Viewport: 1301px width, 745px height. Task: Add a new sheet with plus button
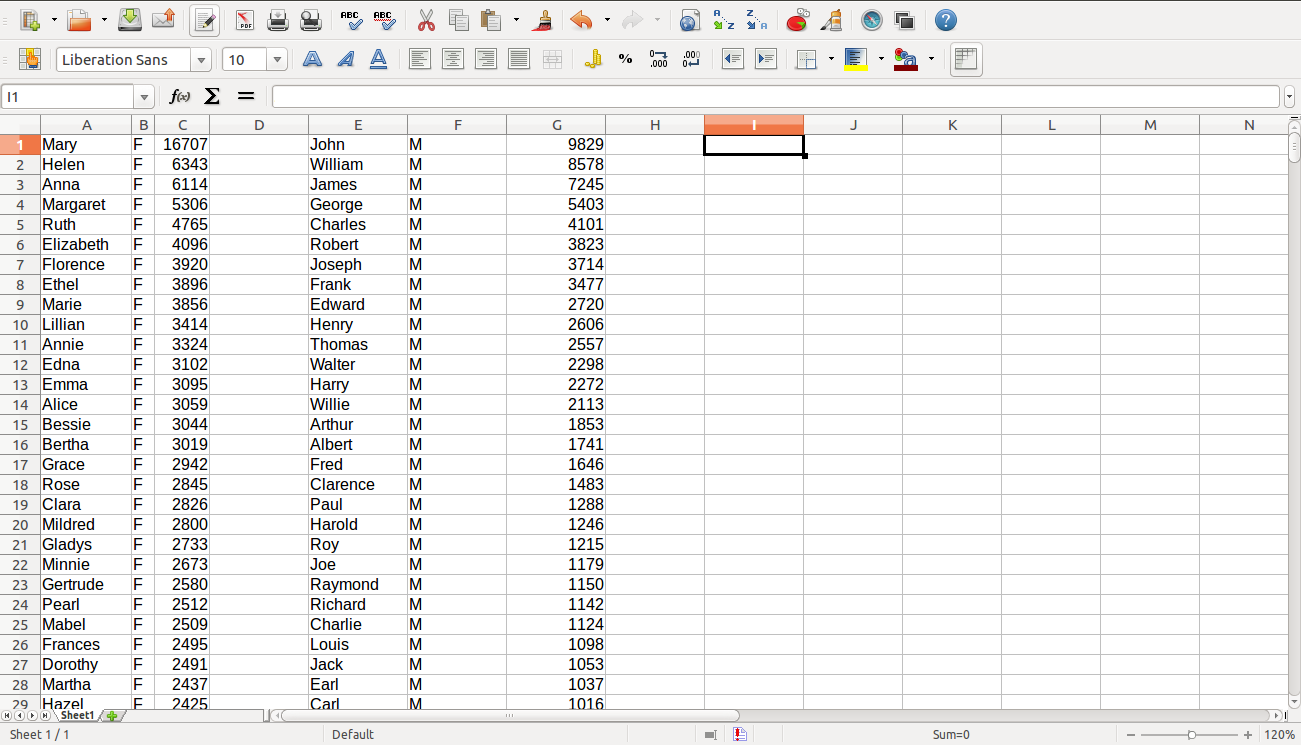point(113,715)
